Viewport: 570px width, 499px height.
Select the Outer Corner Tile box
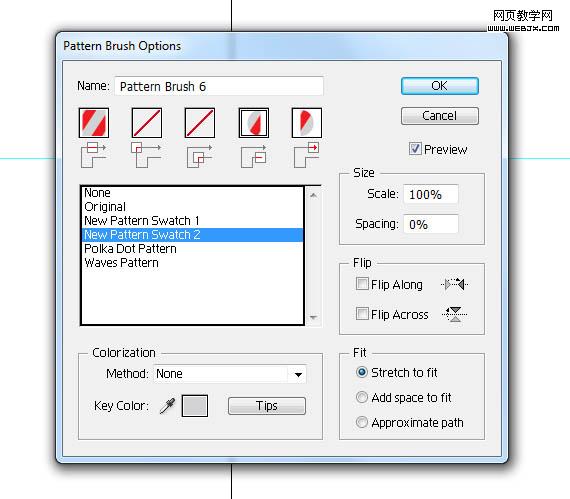coord(147,123)
